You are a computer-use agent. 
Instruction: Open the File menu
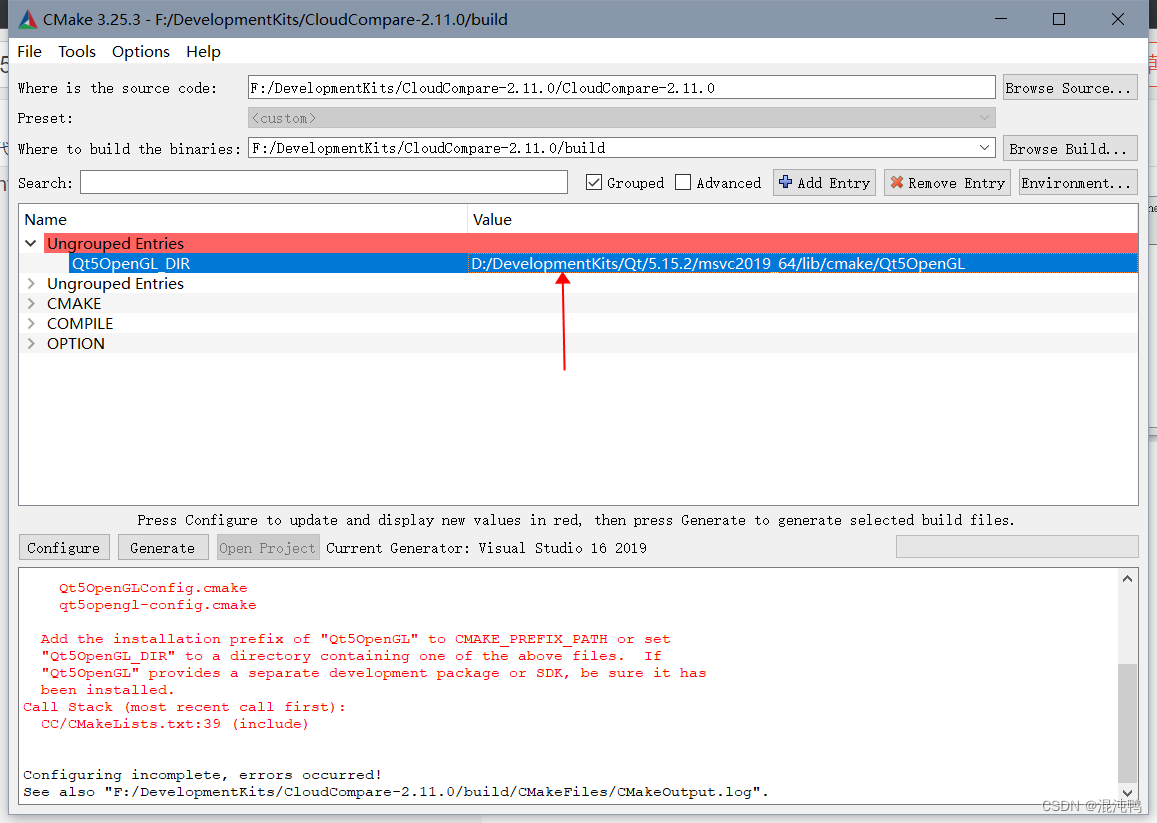pos(30,52)
